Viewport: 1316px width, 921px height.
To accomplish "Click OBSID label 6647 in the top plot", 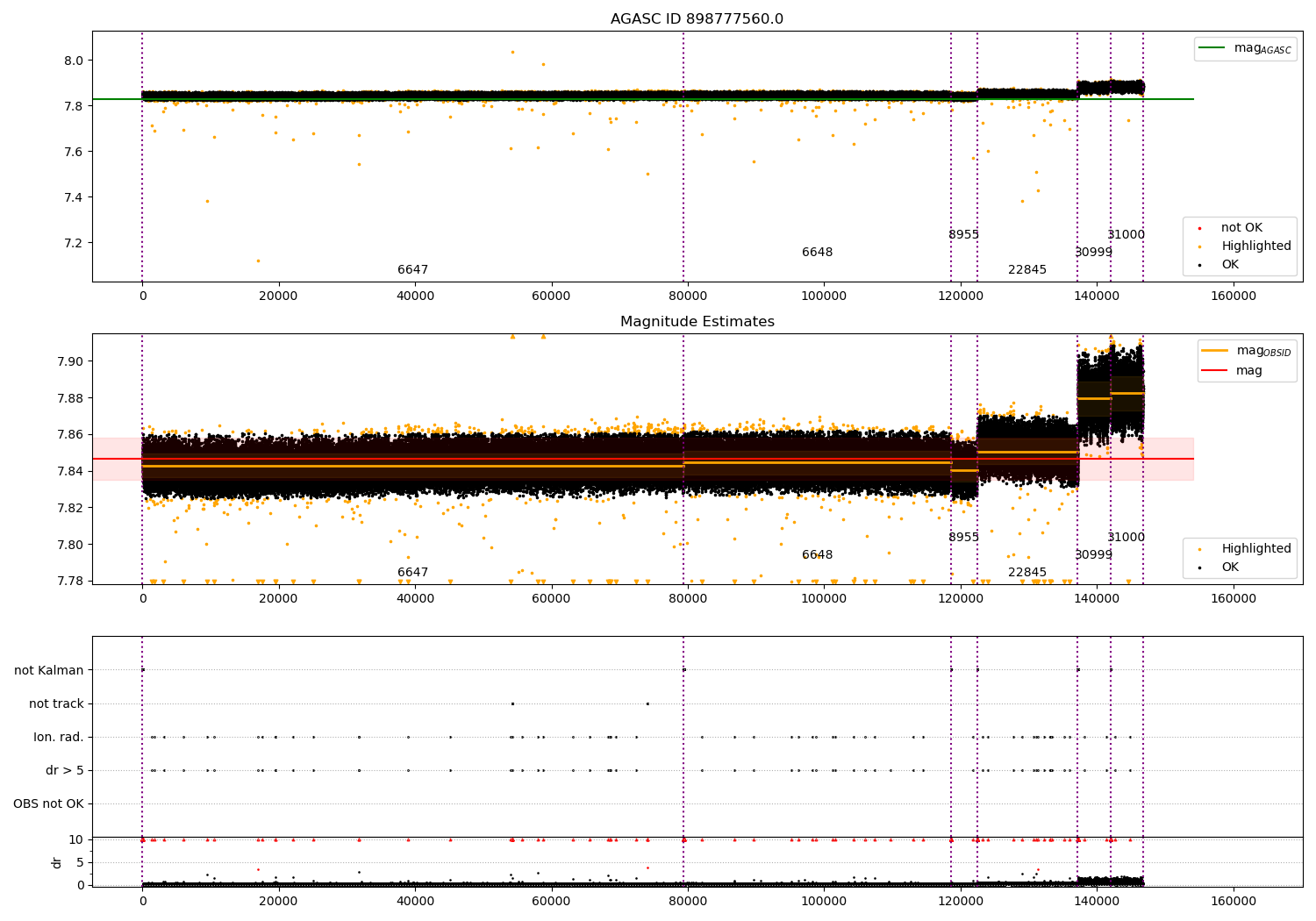I will pos(413,270).
